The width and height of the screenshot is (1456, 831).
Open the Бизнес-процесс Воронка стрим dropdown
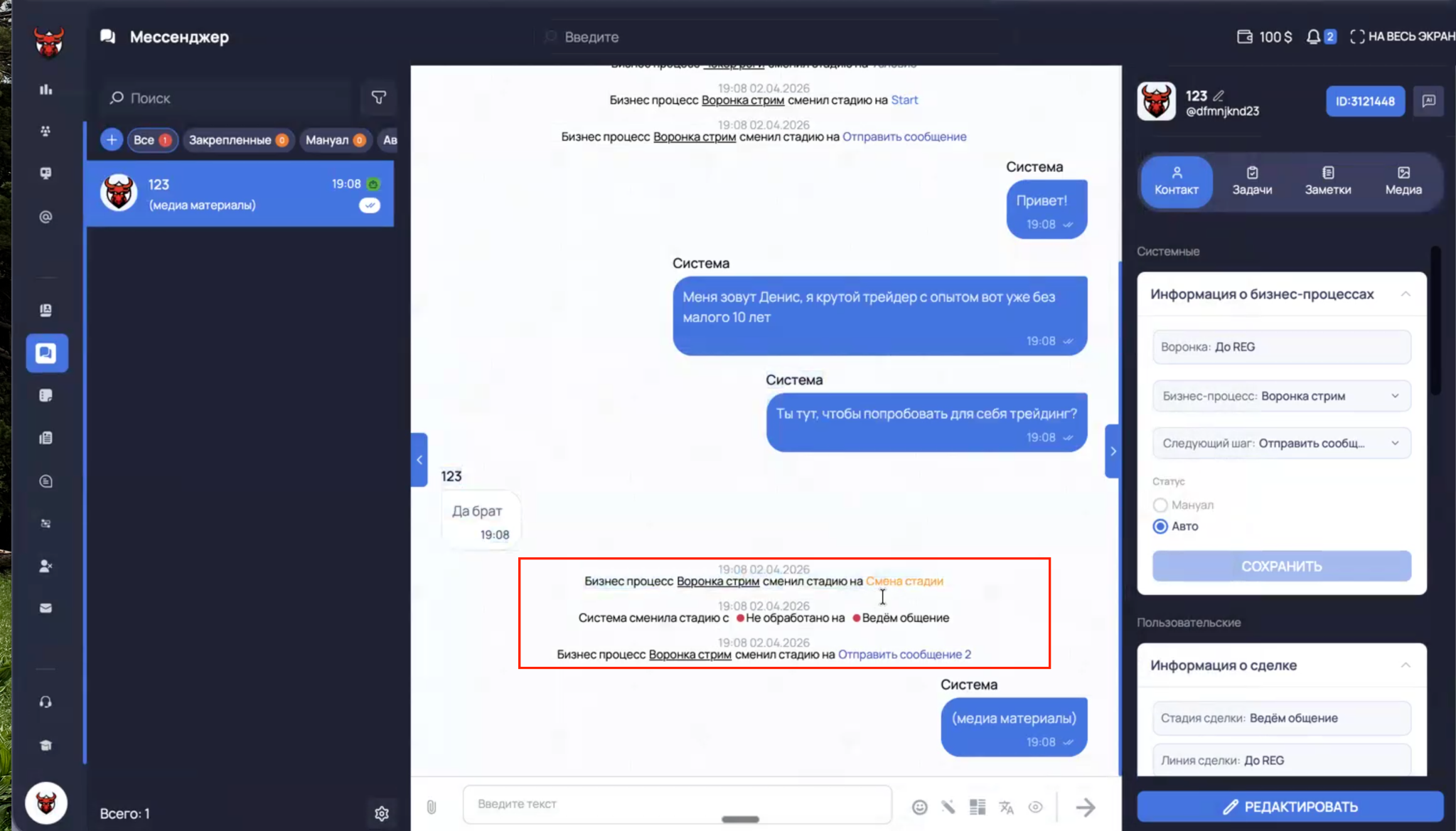(x=1281, y=396)
